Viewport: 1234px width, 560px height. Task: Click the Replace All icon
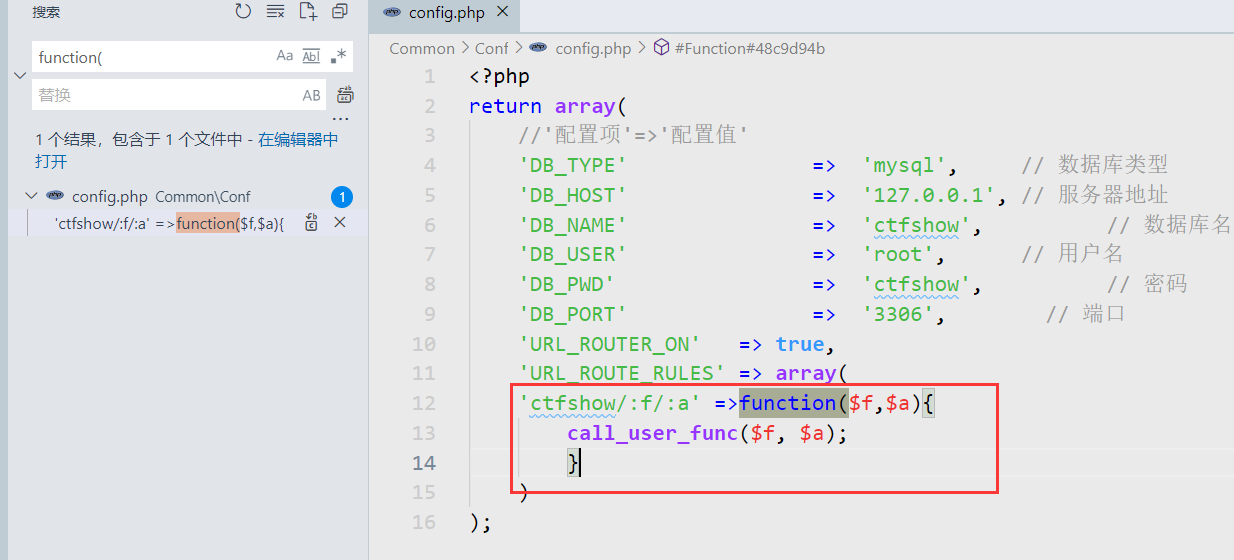point(346,95)
